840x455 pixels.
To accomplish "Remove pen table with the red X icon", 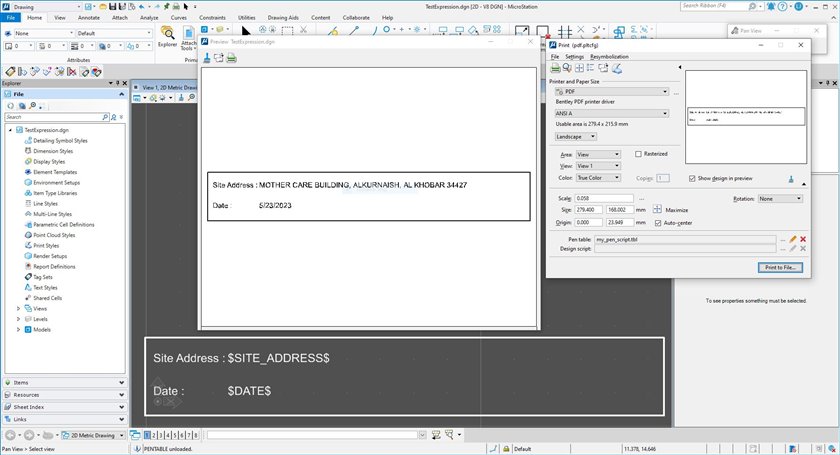I will 802,240.
